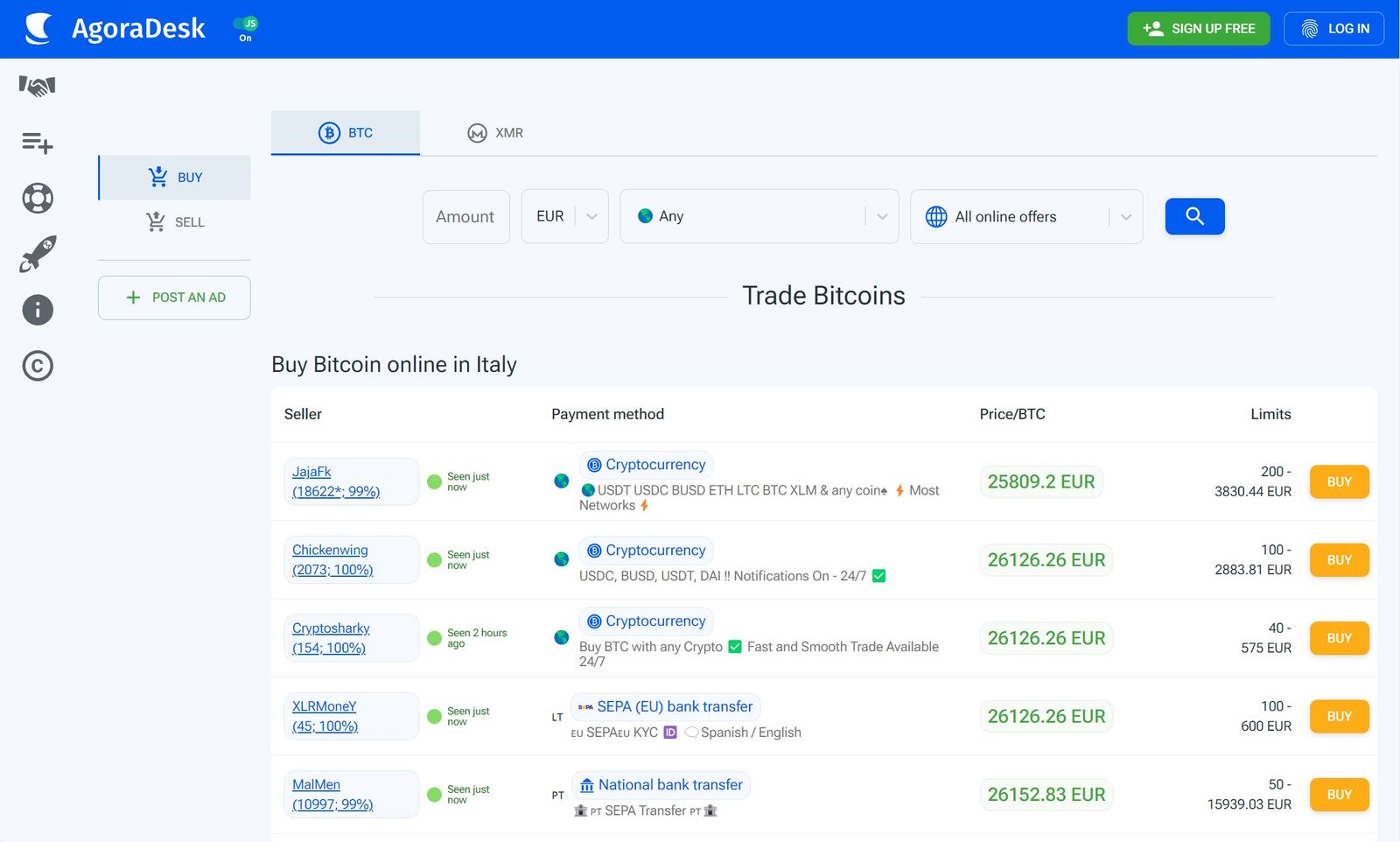The height and width of the screenshot is (842, 1400).
Task: Select the BUY mode in left panel
Action: (174, 177)
